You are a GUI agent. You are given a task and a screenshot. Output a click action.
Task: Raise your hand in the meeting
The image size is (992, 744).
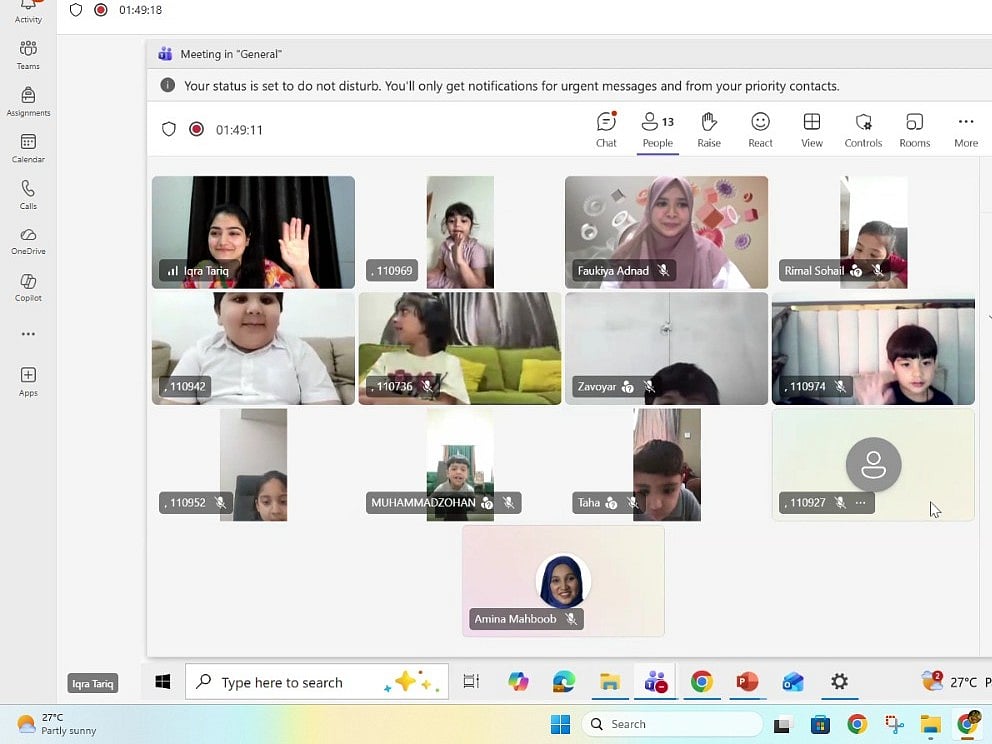tap(709, 129)
